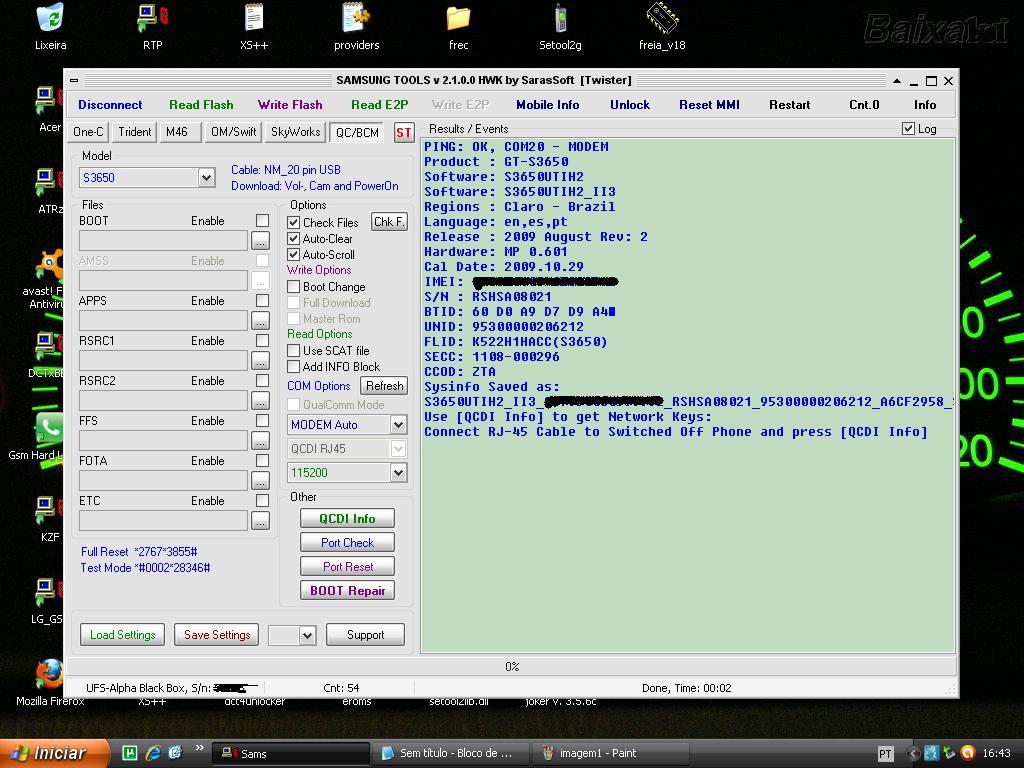Click Read E2P in the toolbar

[379, 105]
